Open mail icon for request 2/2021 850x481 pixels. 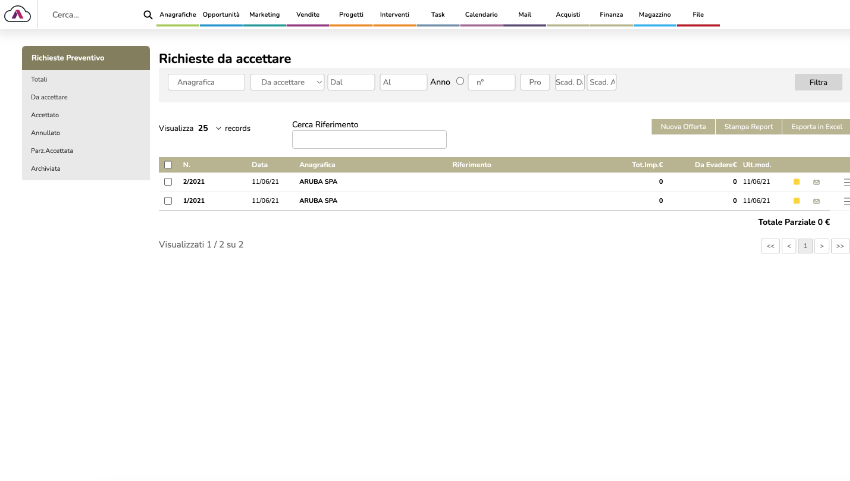point(816,183)
